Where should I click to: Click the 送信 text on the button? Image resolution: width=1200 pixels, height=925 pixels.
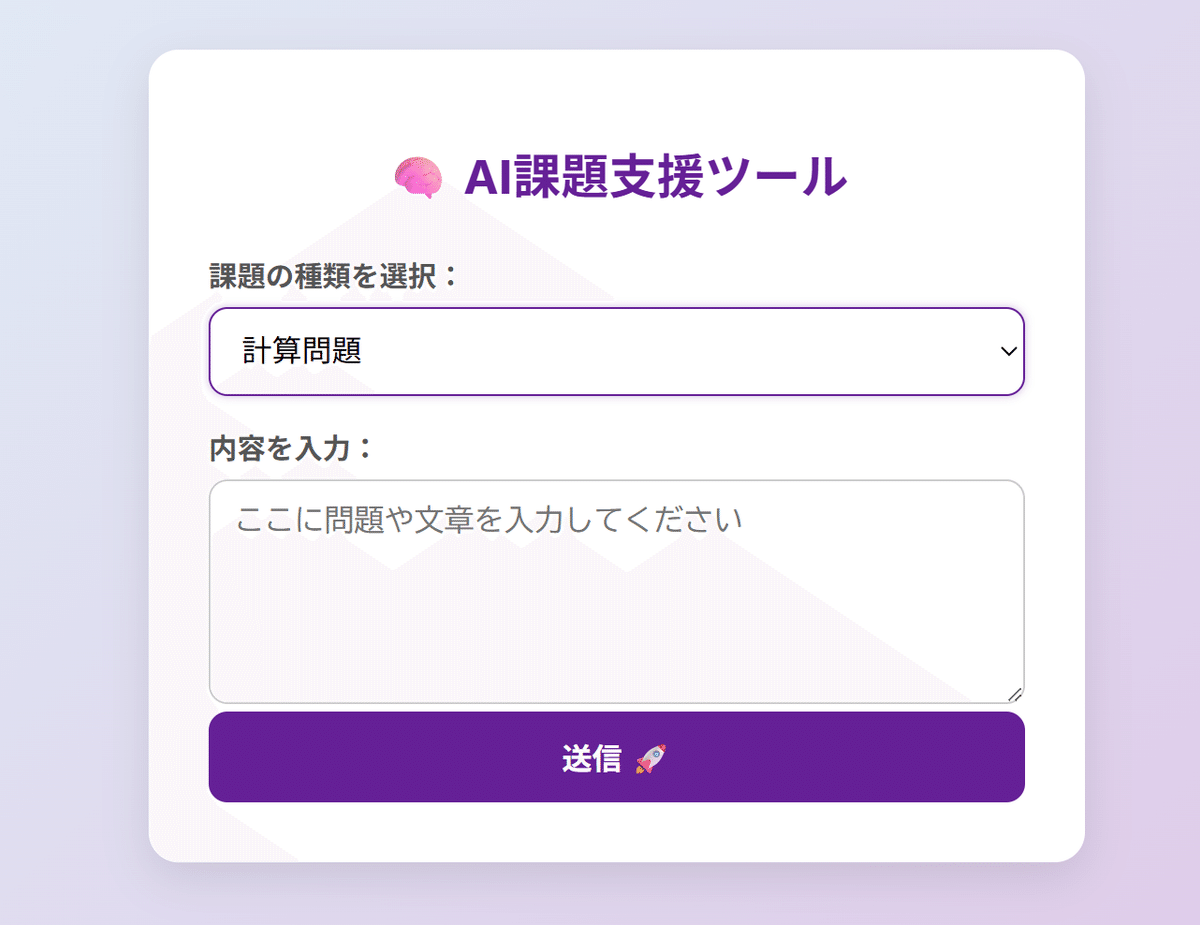[591, 758]
